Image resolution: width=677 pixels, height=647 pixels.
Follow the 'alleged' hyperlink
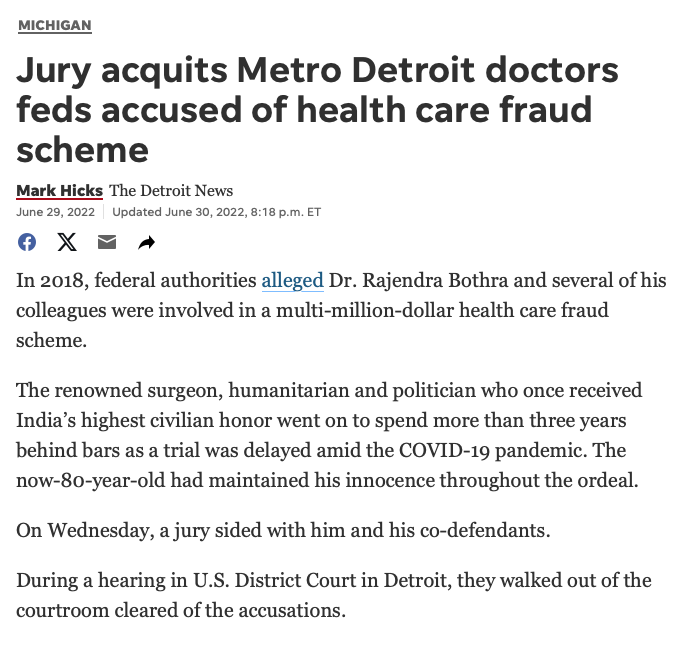[x=292, y=281]
